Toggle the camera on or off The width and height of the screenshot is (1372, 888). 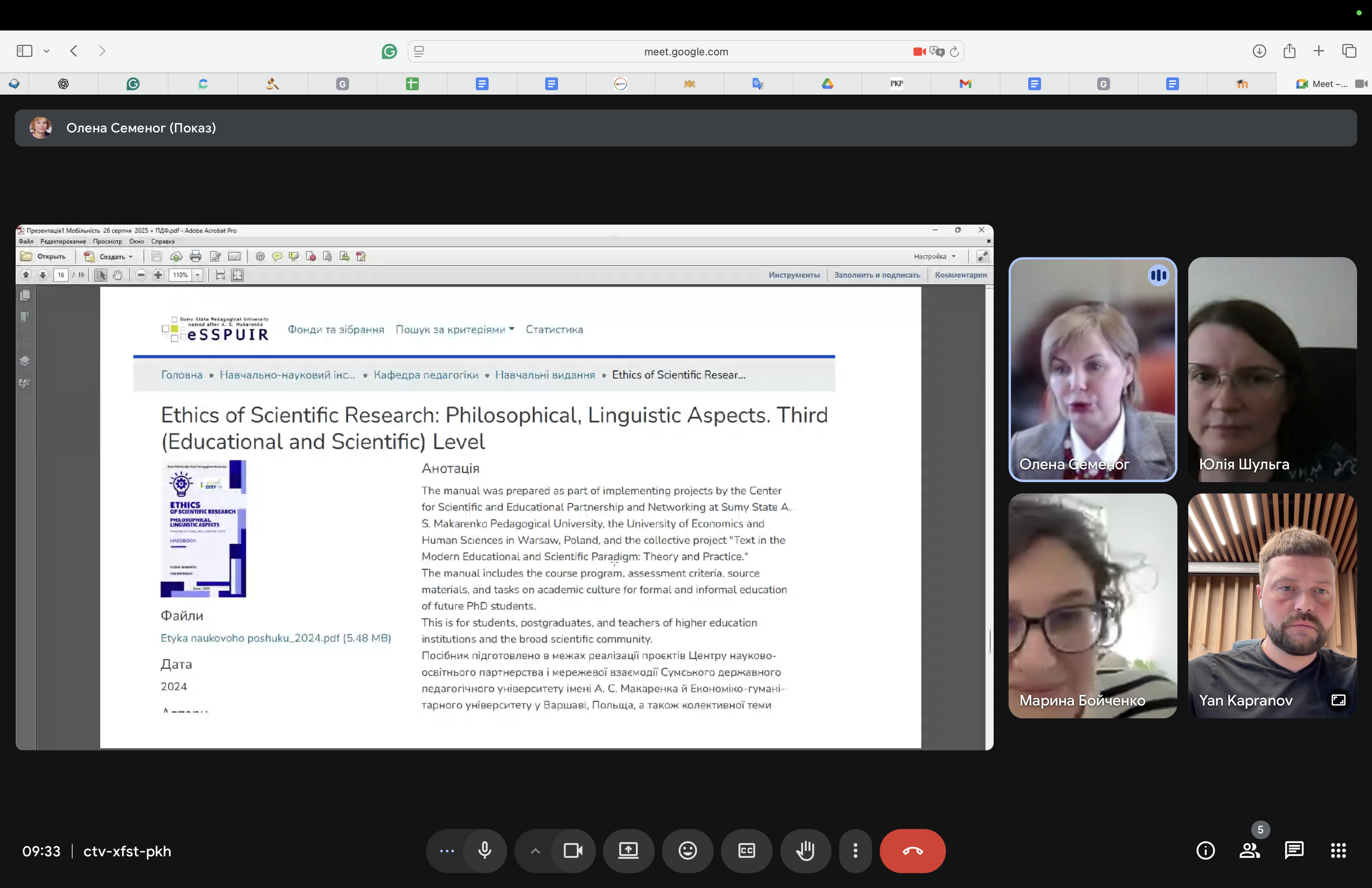pyautogui.click(x=572, y=851)
